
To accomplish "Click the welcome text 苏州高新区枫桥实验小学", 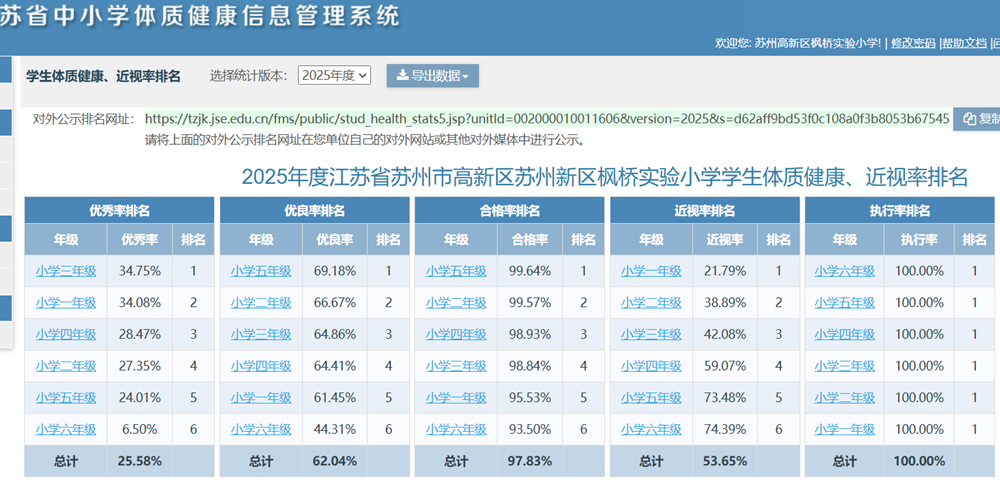I will (x=818, y=43).
